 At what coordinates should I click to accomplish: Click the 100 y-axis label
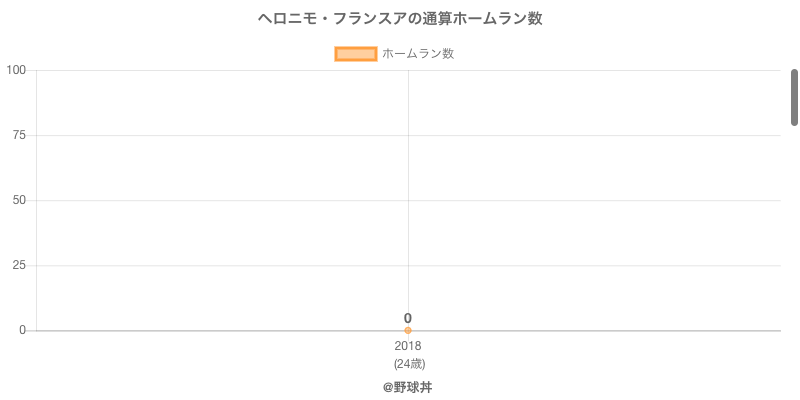[x=16, y=70]
